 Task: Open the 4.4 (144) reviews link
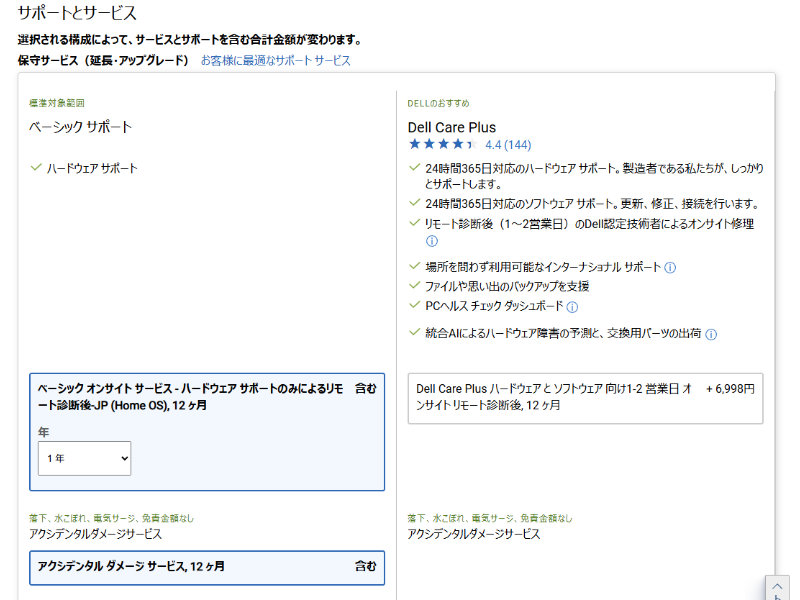[508, 145]
